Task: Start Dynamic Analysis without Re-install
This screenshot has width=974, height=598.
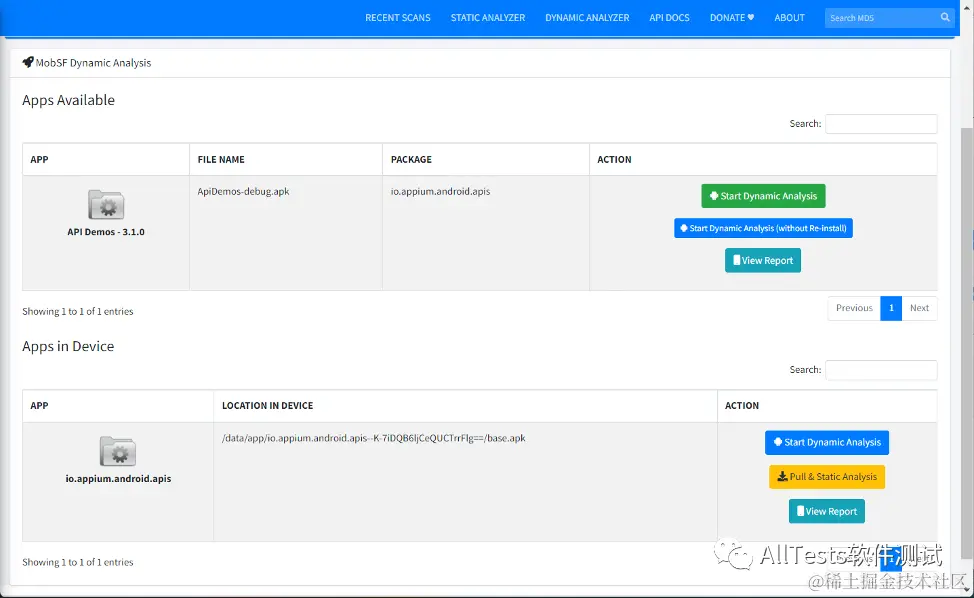Action: coord(763,228)
